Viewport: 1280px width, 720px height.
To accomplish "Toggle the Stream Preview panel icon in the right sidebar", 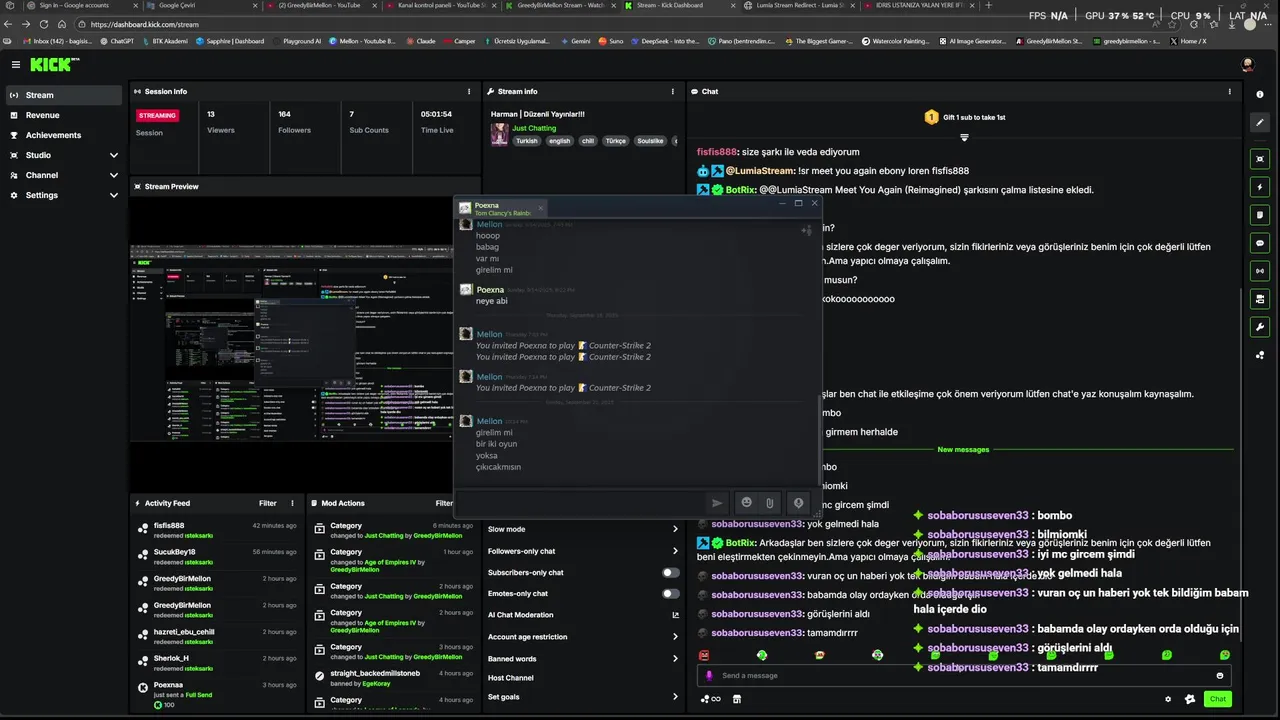I will tap(1260, 159).
